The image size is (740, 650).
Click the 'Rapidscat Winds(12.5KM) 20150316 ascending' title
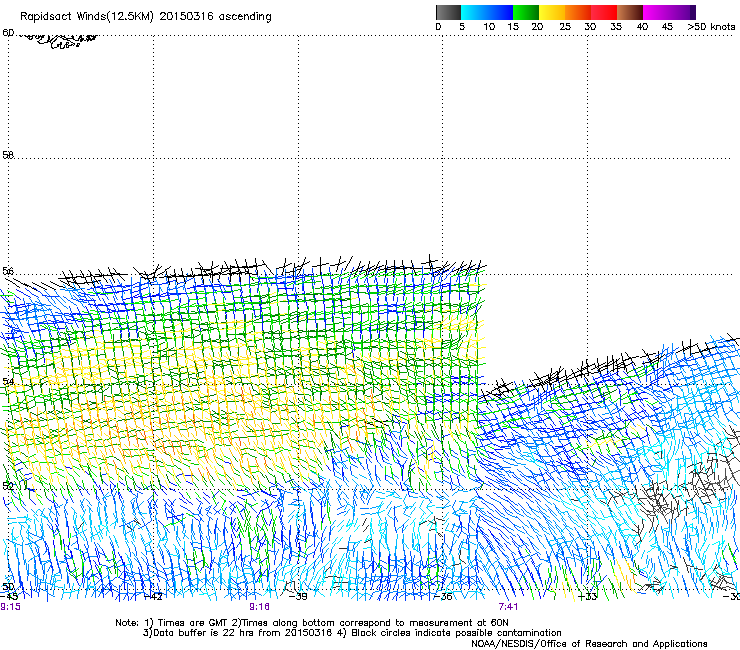(x=146, y=17)
